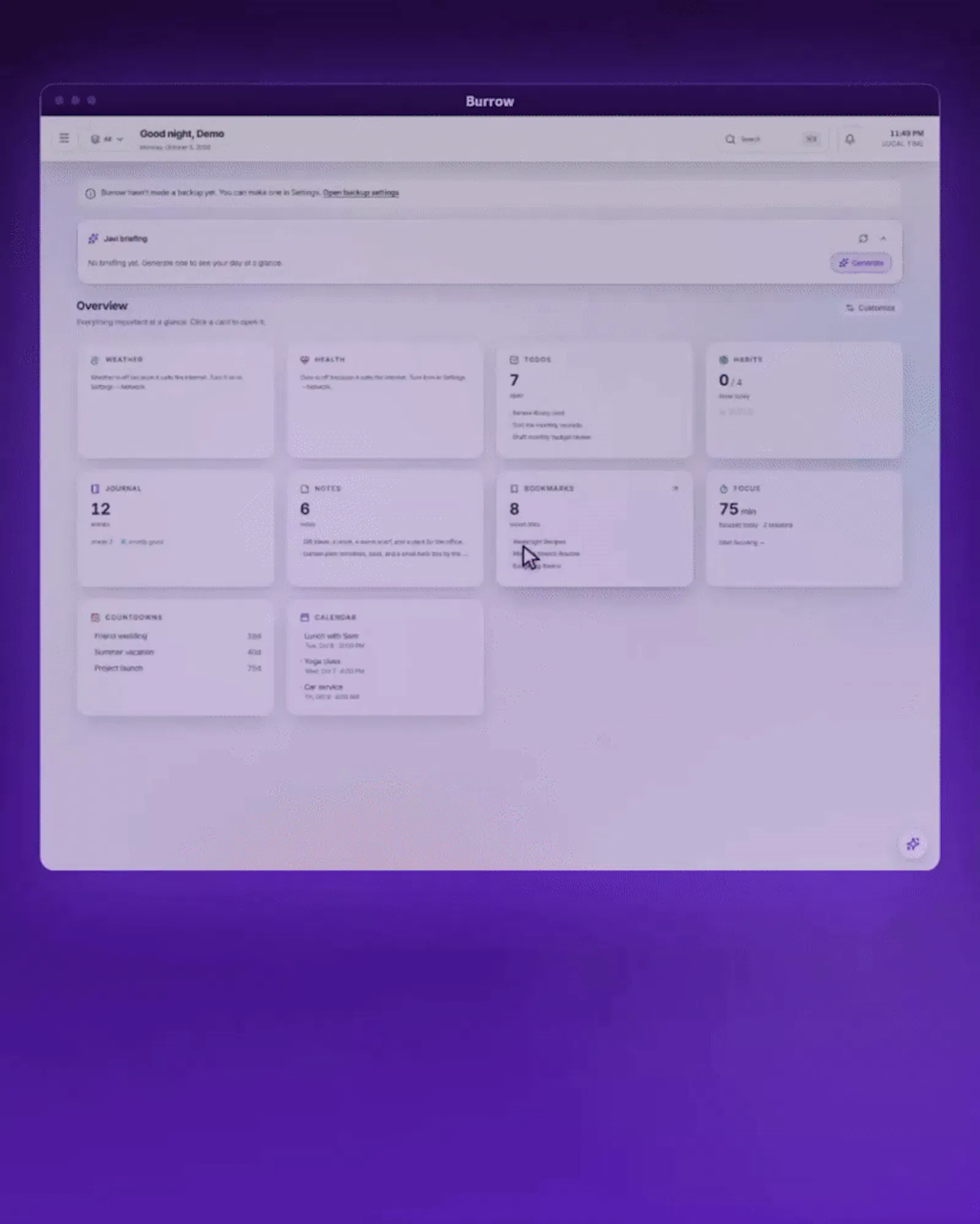980x1224 pixels.
Task: Follow the 'Open backup settings' link
Action: tap(361, 192)
